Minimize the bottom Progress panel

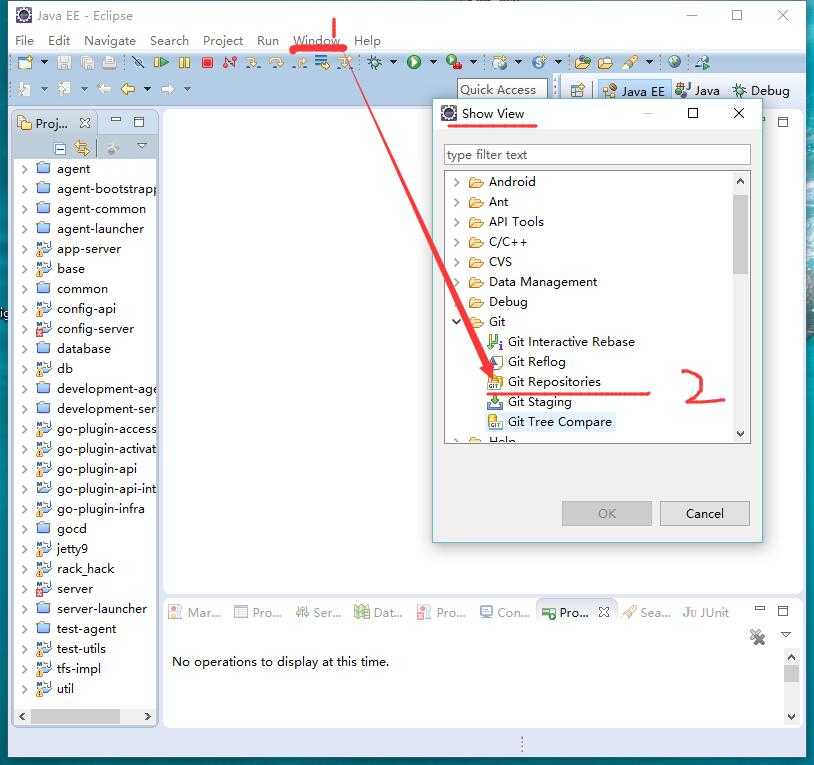(760, 608)
